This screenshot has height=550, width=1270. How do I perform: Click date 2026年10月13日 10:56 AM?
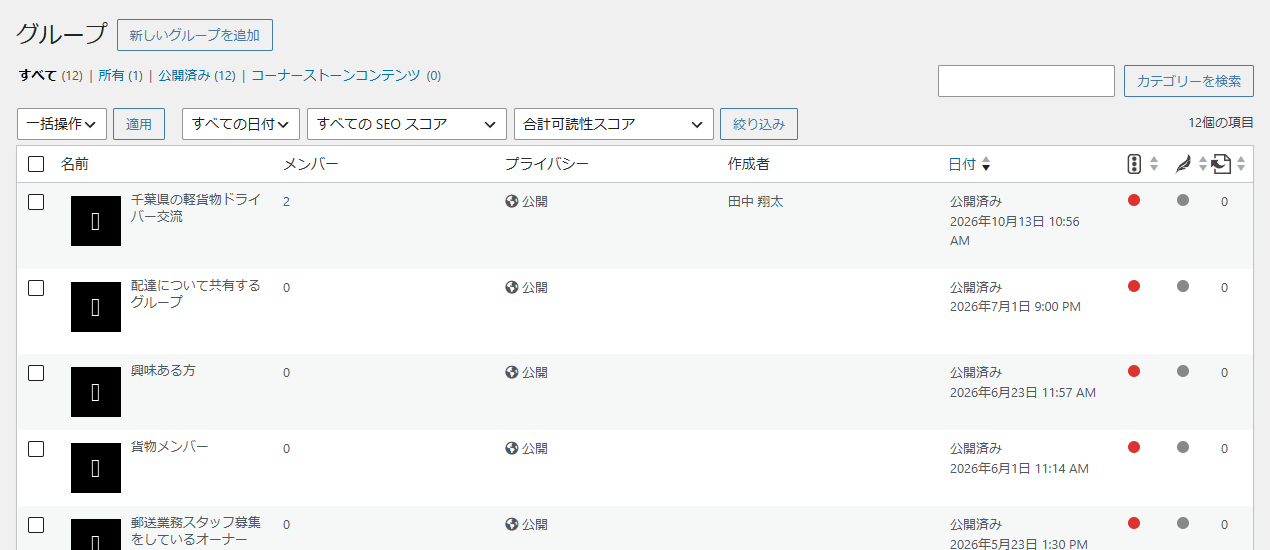click(1015, 231)
